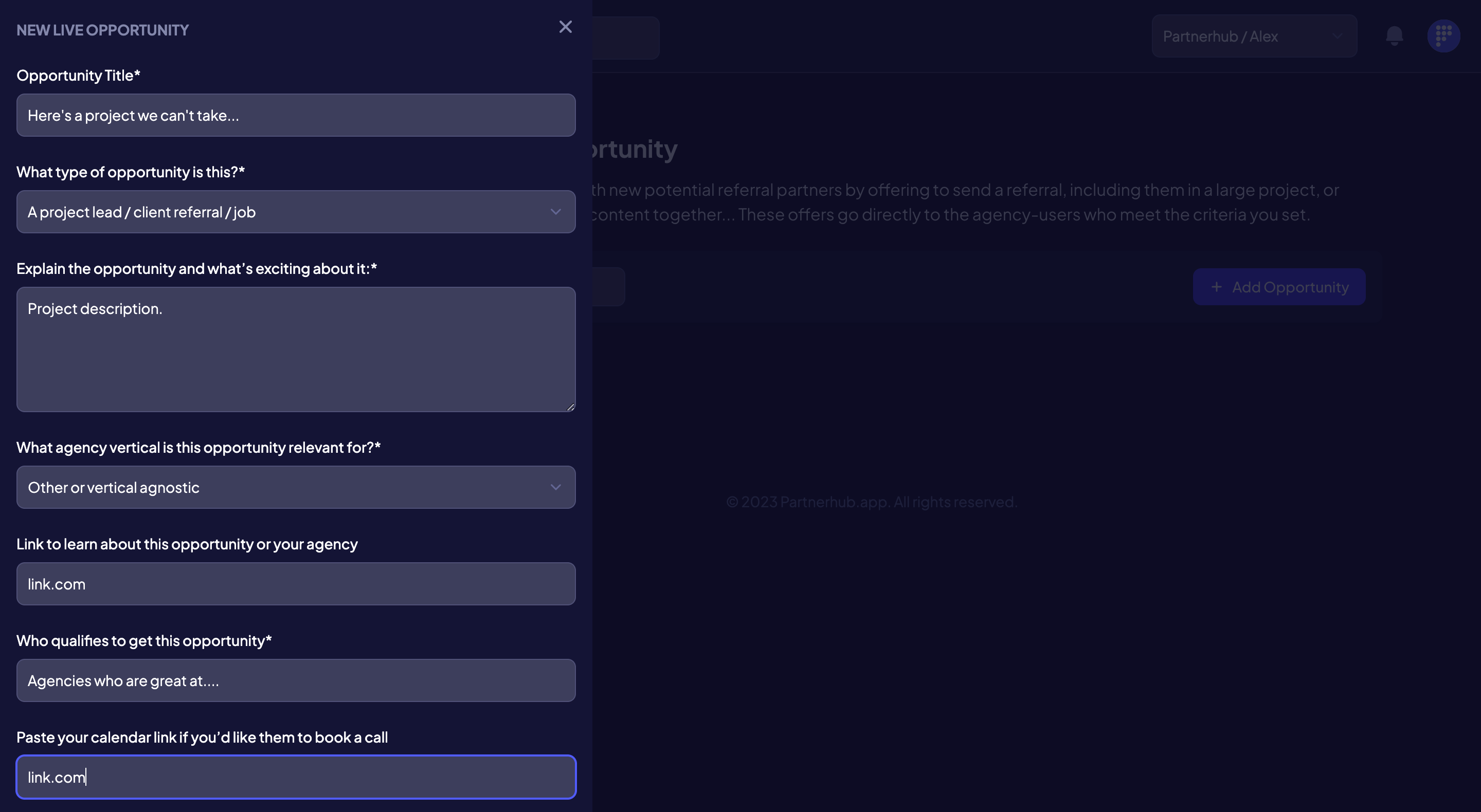The width and height of the screenshot is (1481, 812).
Task: Open the notifications bell
Action: pos(1394,36)
